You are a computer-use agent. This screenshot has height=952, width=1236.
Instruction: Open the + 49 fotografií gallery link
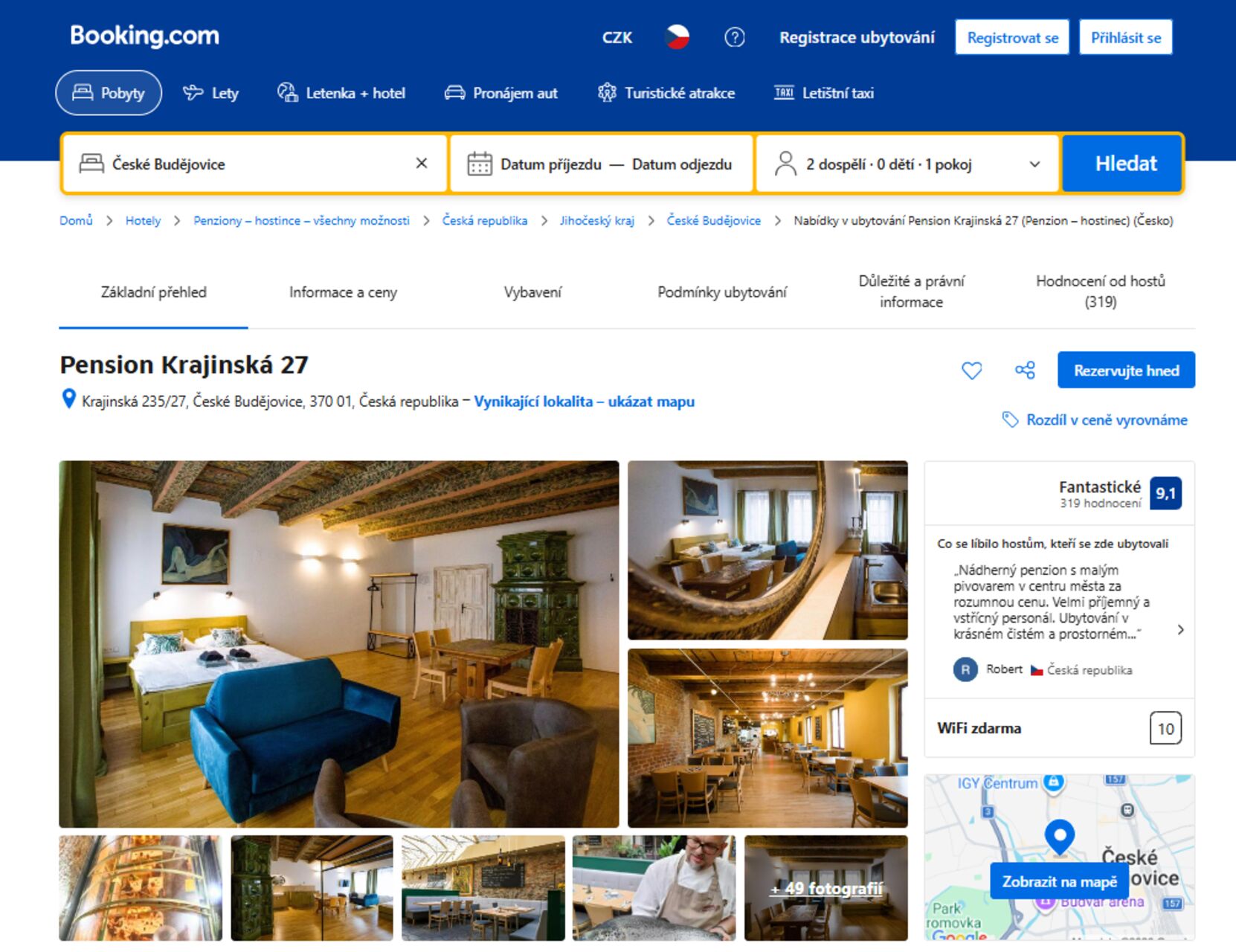(825, 888)
